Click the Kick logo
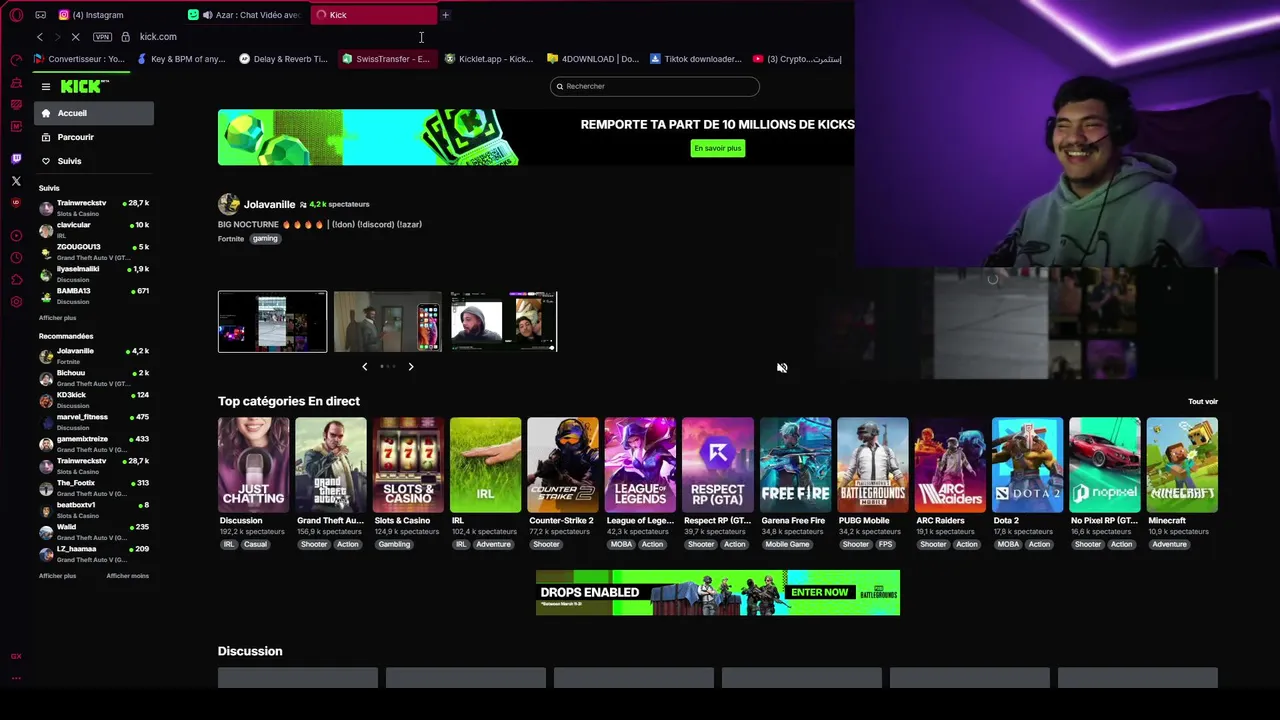 (x=84, y=87)
